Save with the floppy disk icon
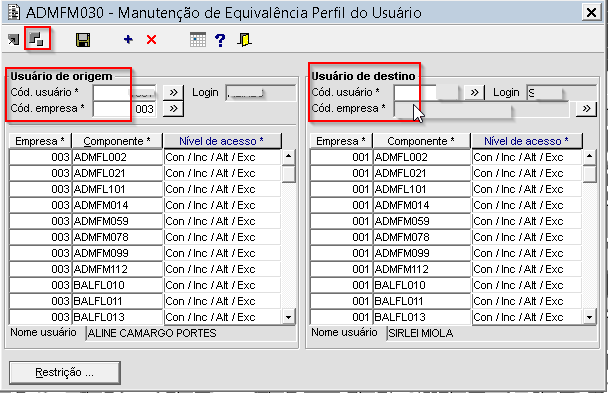The image size is (608, 393). (x=83, y=40)
